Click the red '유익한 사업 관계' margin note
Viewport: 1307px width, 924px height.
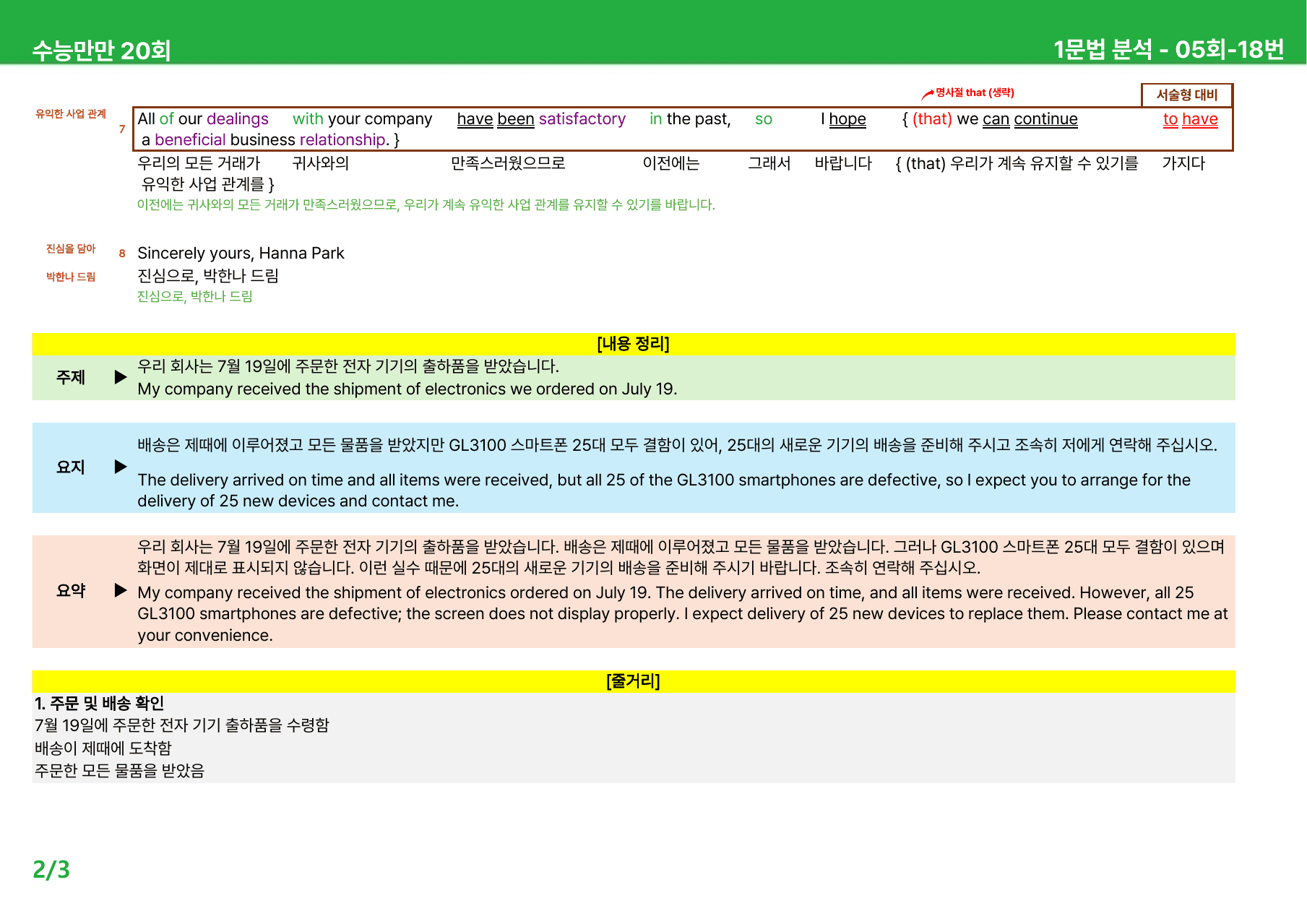click(71, 113)
